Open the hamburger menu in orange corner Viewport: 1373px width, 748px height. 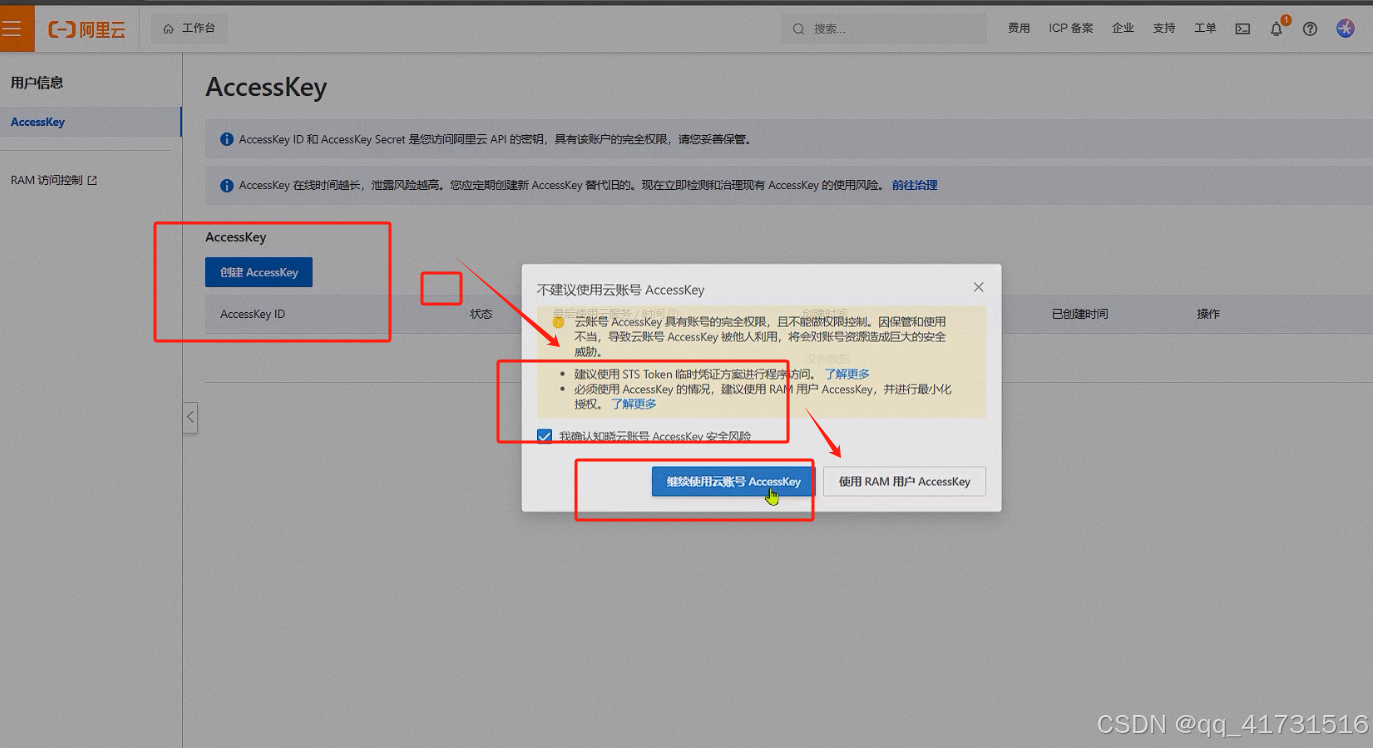click(x=12, y=29)
